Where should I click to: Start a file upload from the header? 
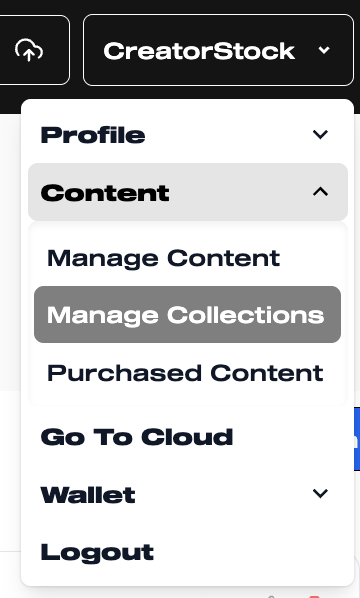pos(29,50)
